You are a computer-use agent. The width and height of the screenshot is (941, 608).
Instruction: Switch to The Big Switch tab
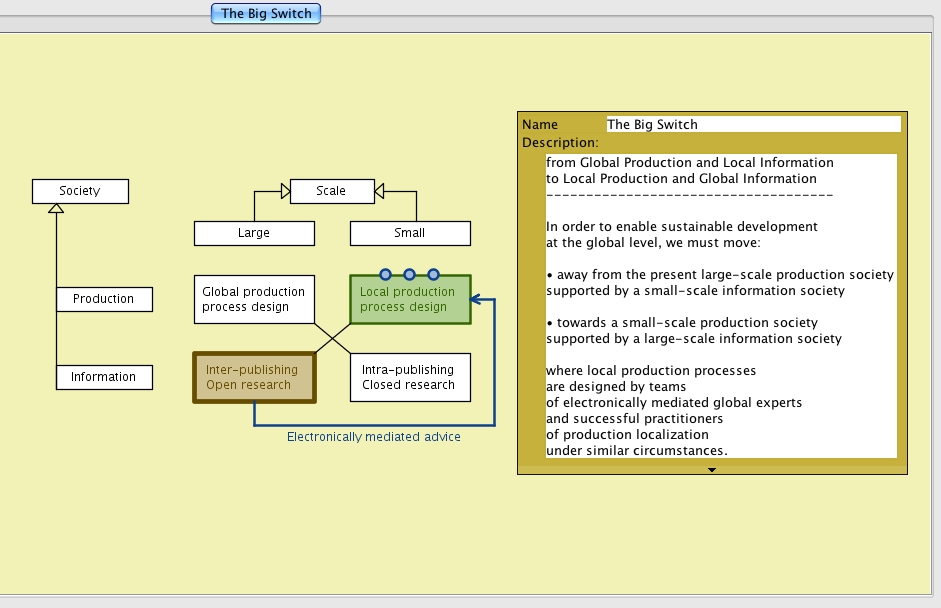pyautogui.click(x=266, y=14)
